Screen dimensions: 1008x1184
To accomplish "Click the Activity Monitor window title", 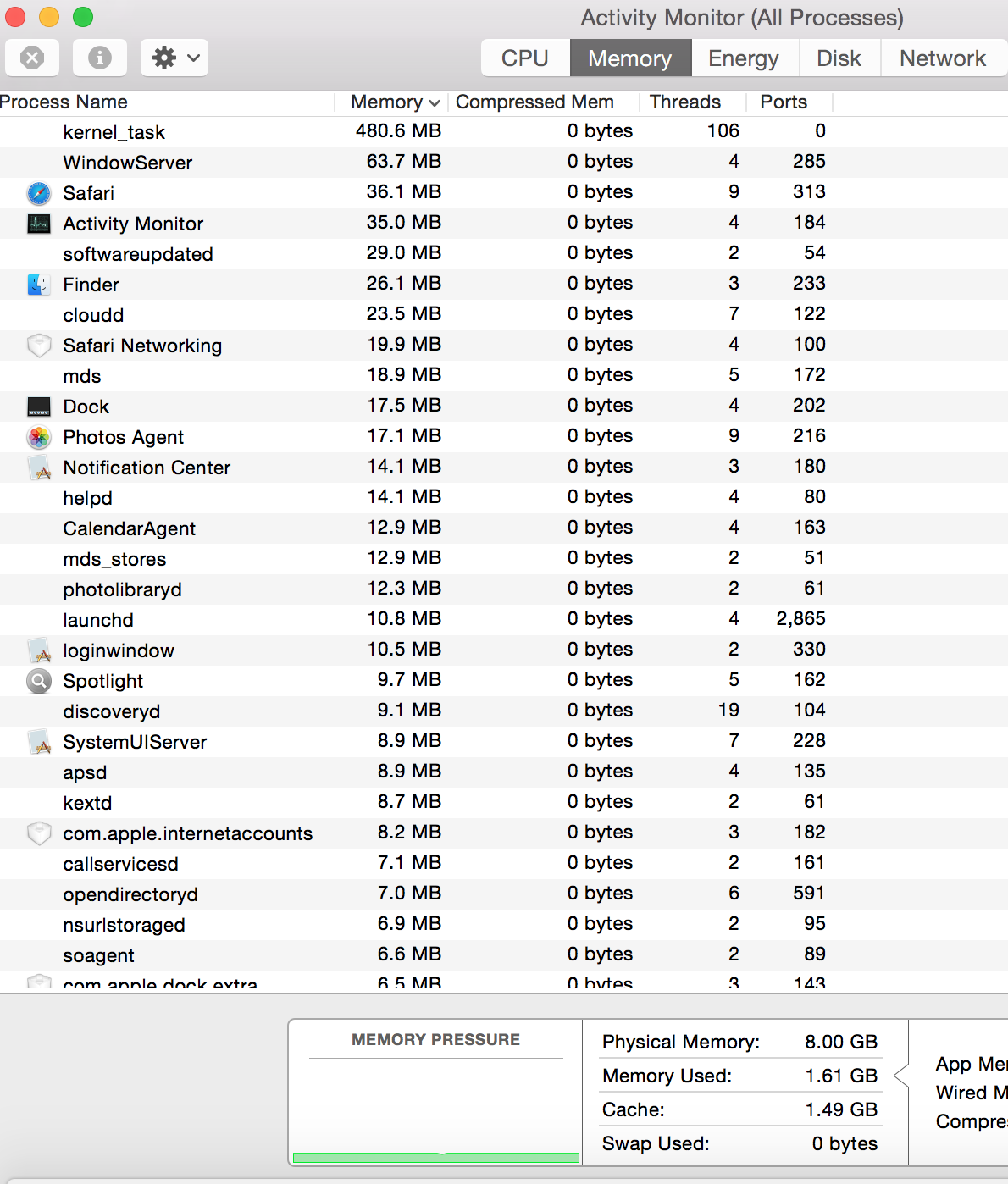I will point(742,18).
